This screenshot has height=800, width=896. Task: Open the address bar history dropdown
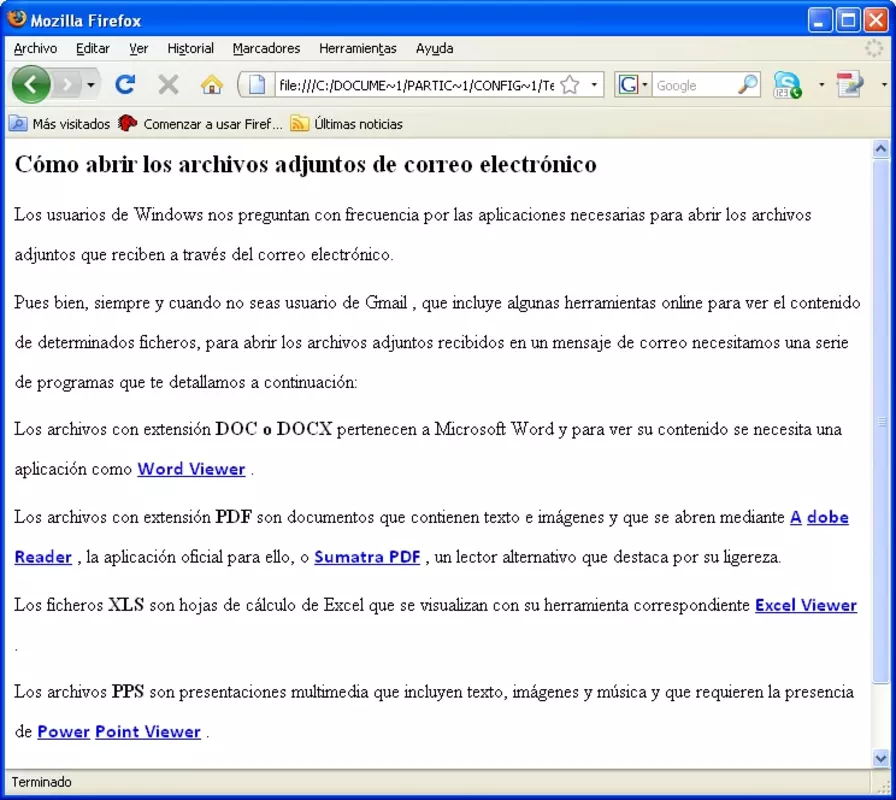coord(594,85)
